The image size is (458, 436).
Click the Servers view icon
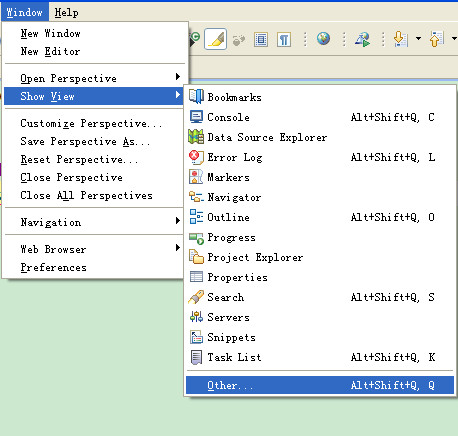coord(196,317)
